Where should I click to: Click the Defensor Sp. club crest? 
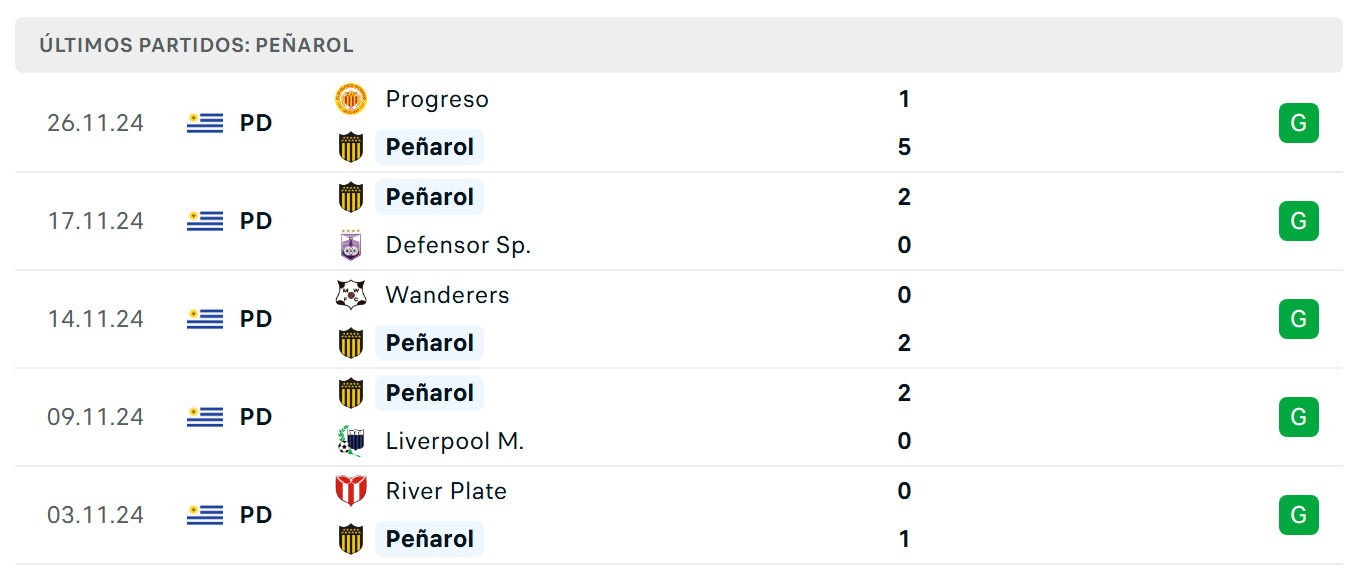[350, 245]
